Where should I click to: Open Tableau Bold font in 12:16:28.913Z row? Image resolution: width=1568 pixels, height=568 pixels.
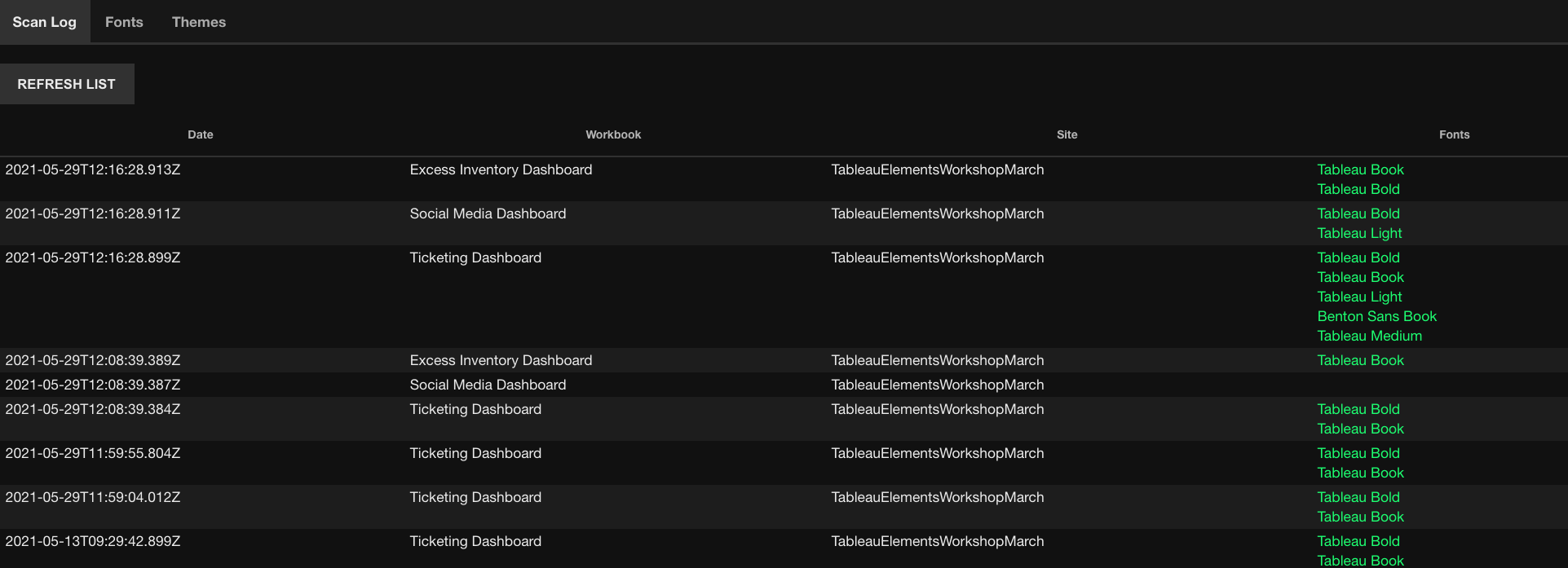tap(1358, 189)
